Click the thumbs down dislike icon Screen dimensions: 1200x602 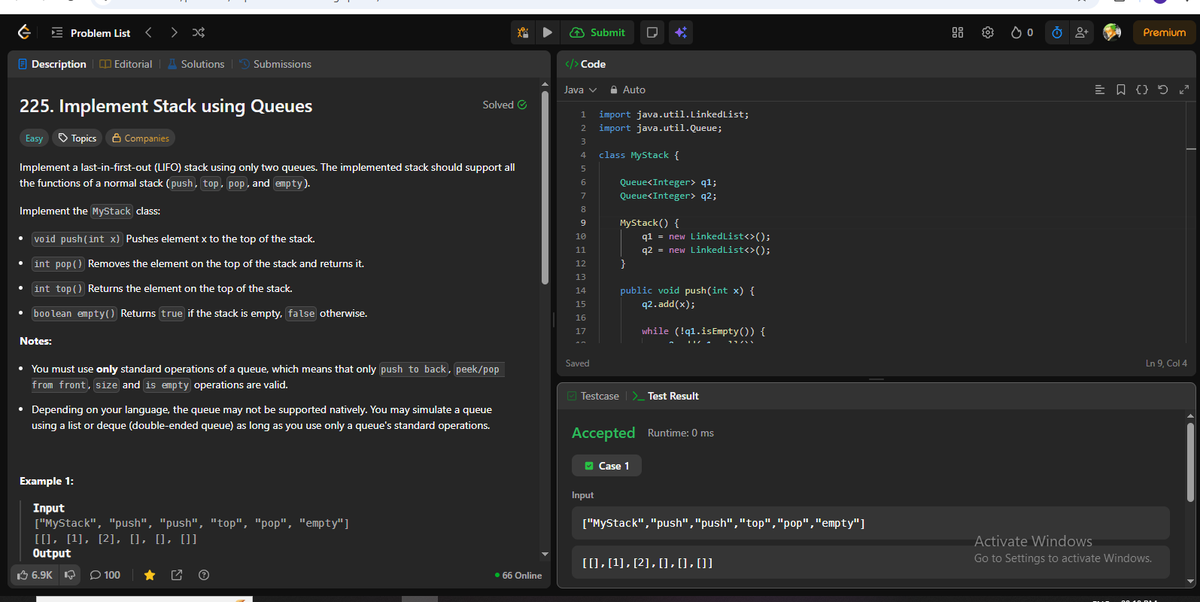point(71,575)
